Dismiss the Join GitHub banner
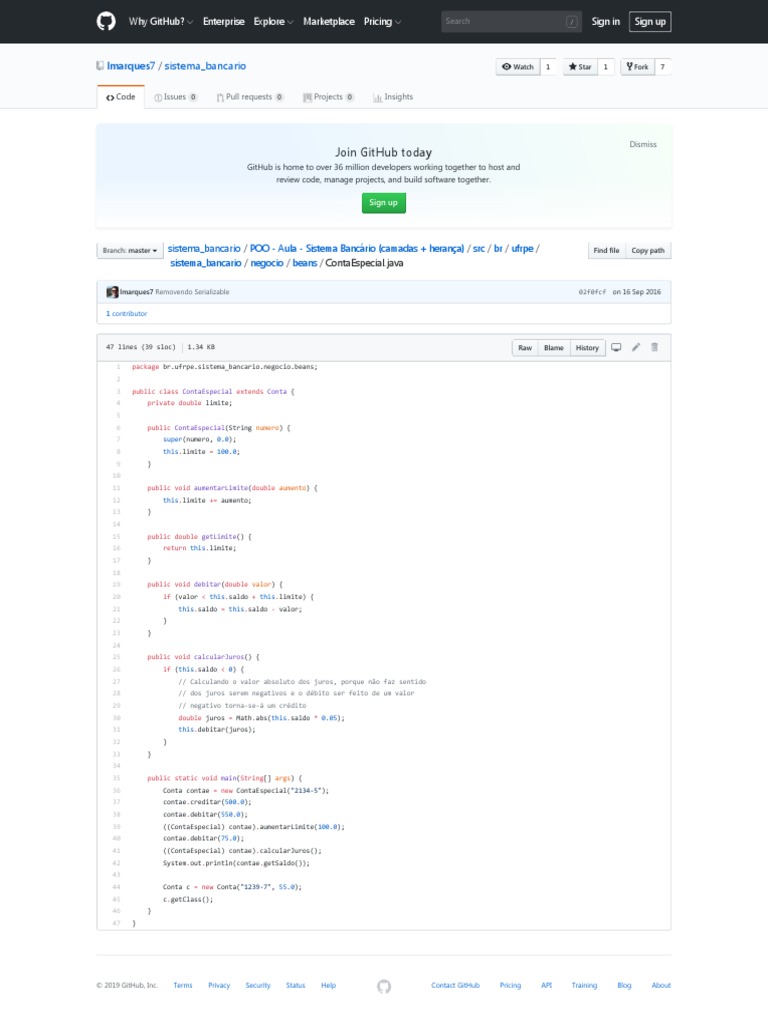This screenshot has width=768, height=1024. 643,144
